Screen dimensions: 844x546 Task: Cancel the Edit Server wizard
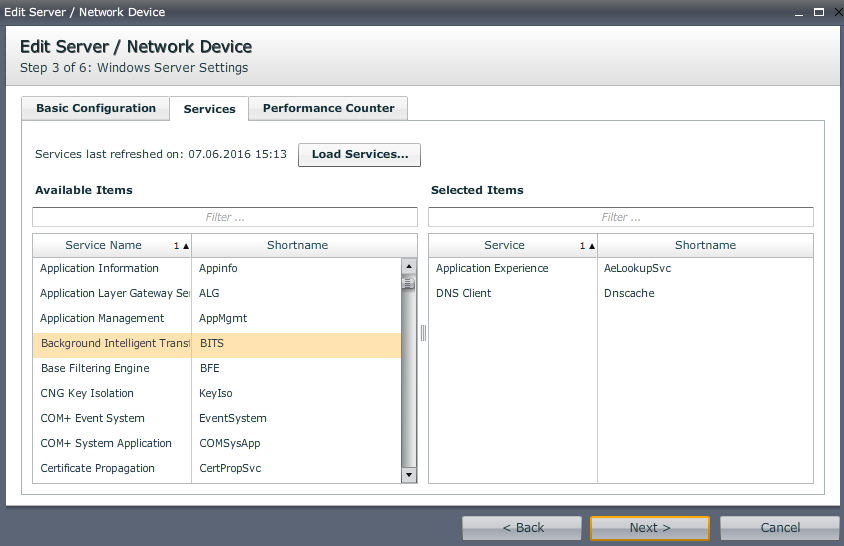[x=779, y=528]
